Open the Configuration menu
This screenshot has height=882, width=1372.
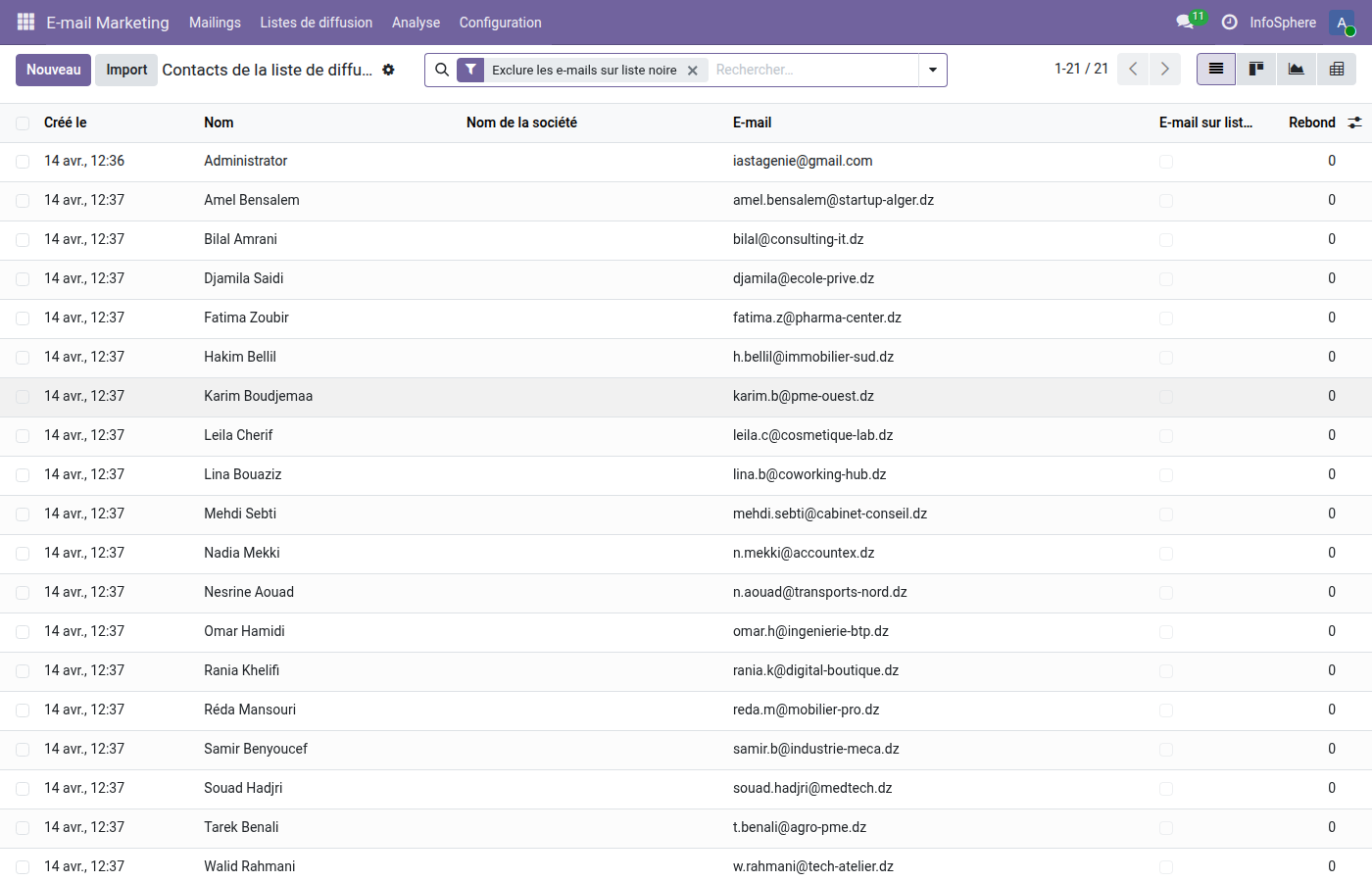[500, 22]
